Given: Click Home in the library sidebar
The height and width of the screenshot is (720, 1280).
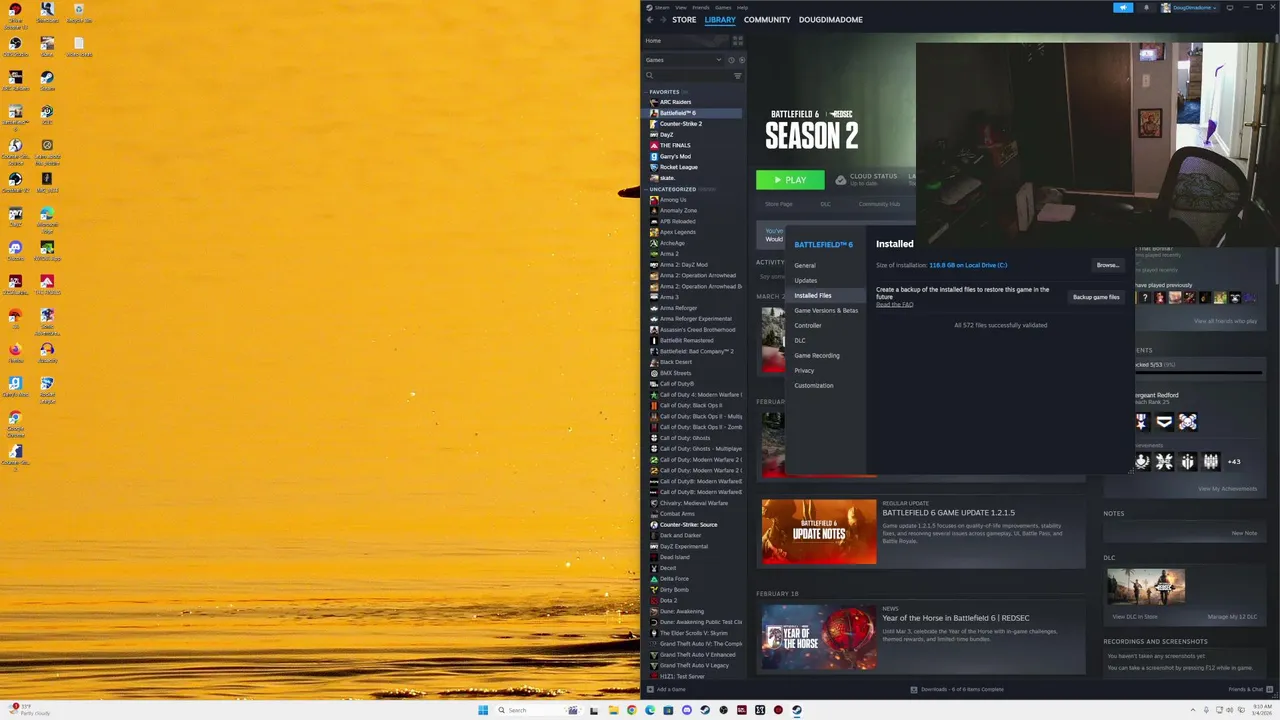Looking at the screenshot, I should [686, 41].
